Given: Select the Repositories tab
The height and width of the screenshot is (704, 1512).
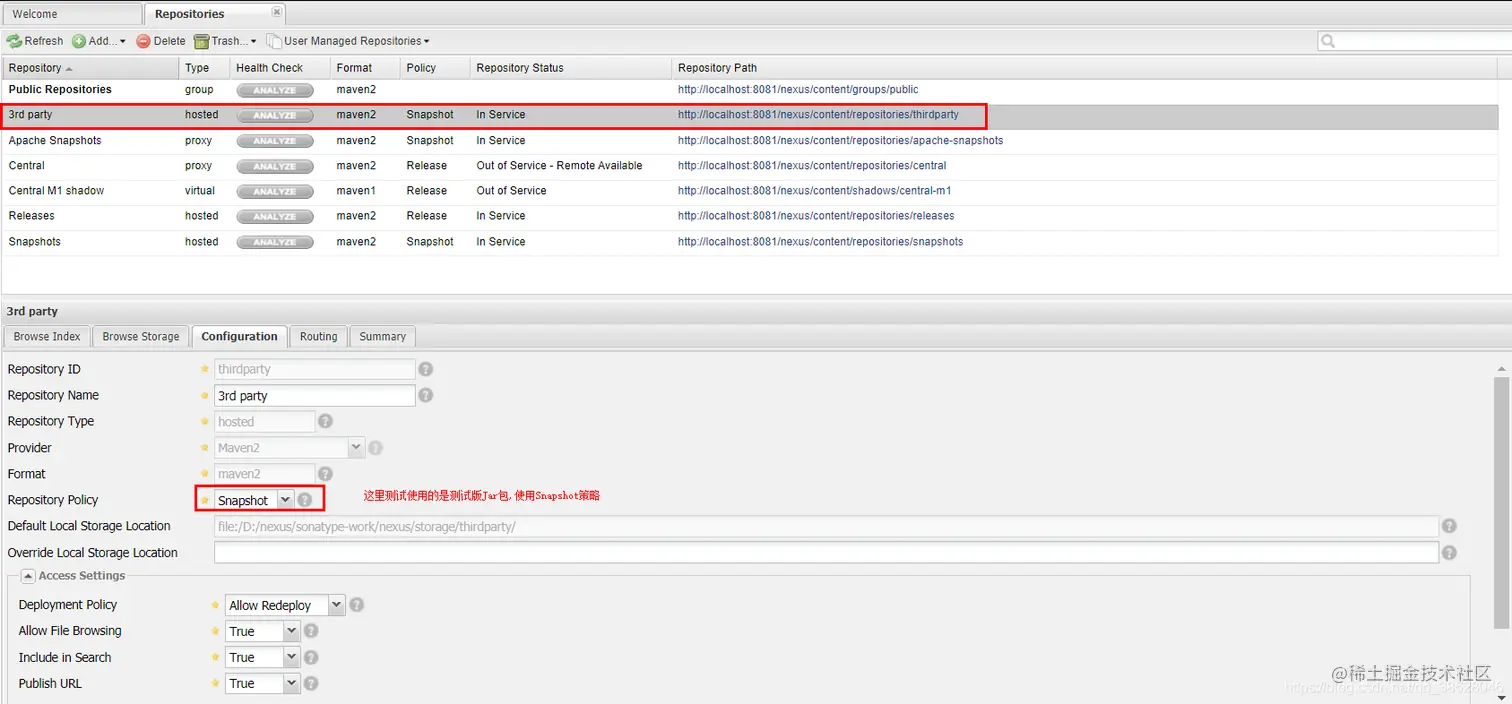Looking at the screenshot, I should pyautogui.click(x=215, y=14).
